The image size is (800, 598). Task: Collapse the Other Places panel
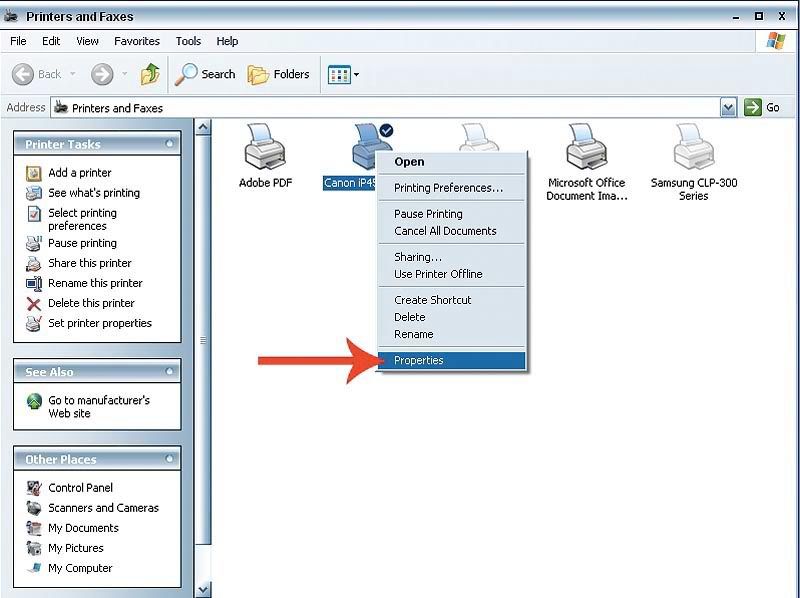click(x=170, y=459)
